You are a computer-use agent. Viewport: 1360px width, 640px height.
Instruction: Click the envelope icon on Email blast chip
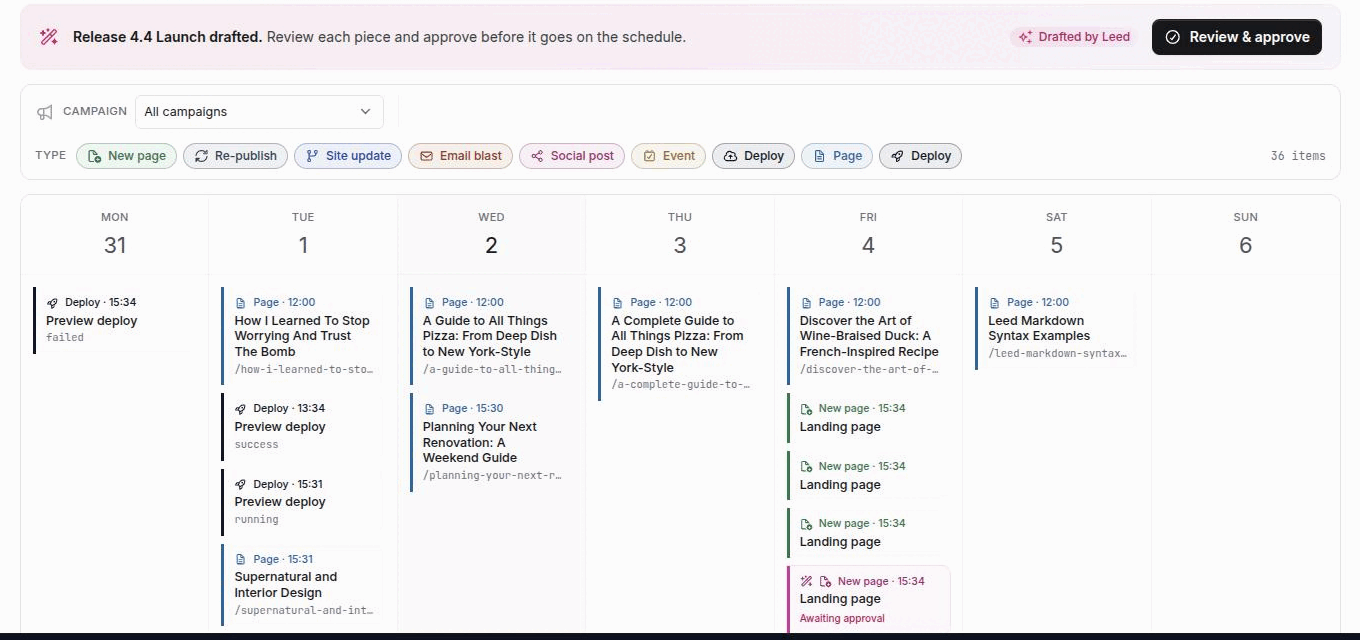(426, 156)
